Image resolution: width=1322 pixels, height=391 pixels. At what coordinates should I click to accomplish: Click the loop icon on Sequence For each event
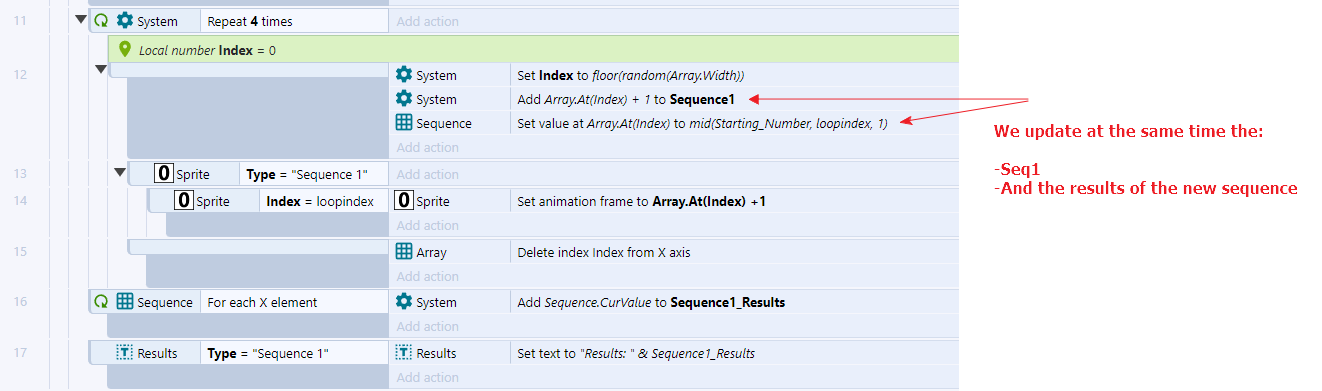(x=101, y=301)
